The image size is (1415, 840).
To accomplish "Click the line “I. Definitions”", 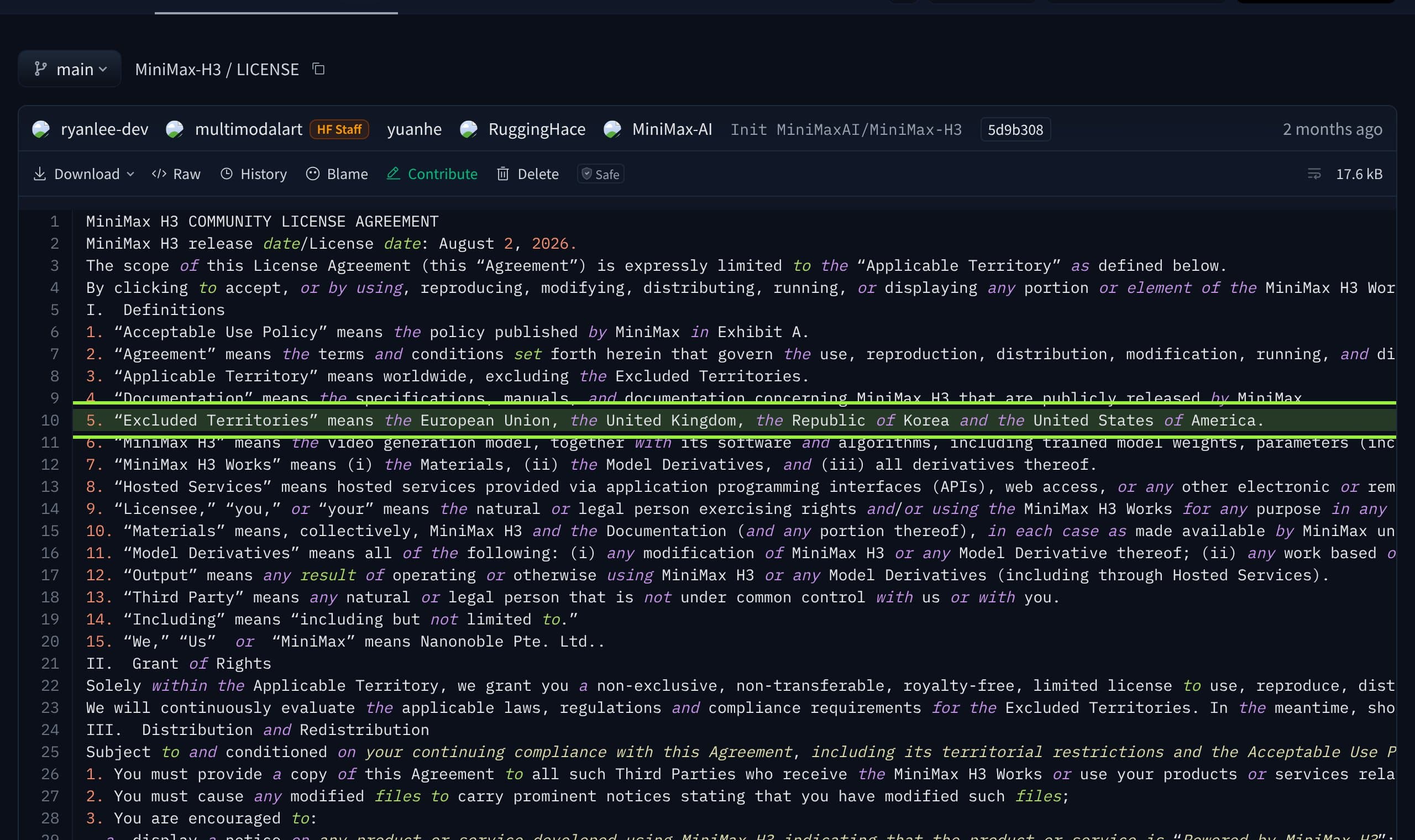I will pyautogui.click(x=155, y=309).
